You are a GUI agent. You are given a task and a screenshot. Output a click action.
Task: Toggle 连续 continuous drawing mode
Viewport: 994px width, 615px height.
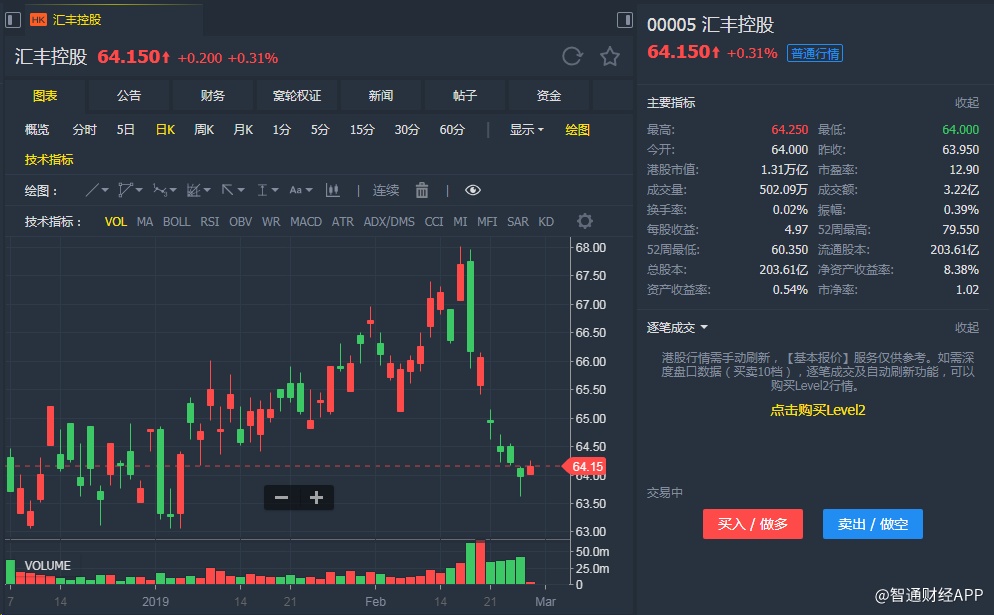tap(385, 190)
